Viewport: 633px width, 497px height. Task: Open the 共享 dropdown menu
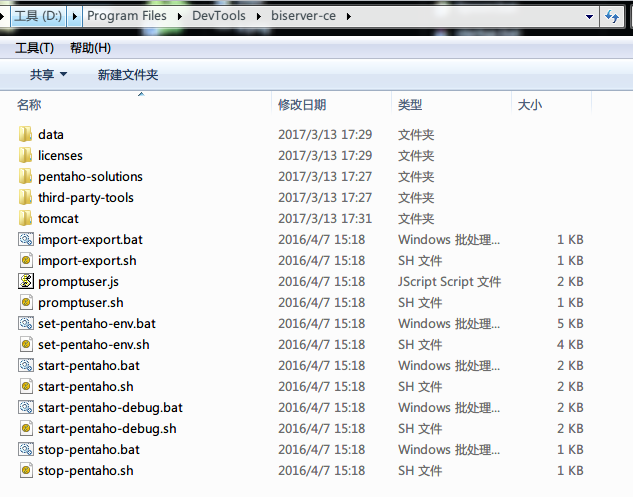coord(48,75)
